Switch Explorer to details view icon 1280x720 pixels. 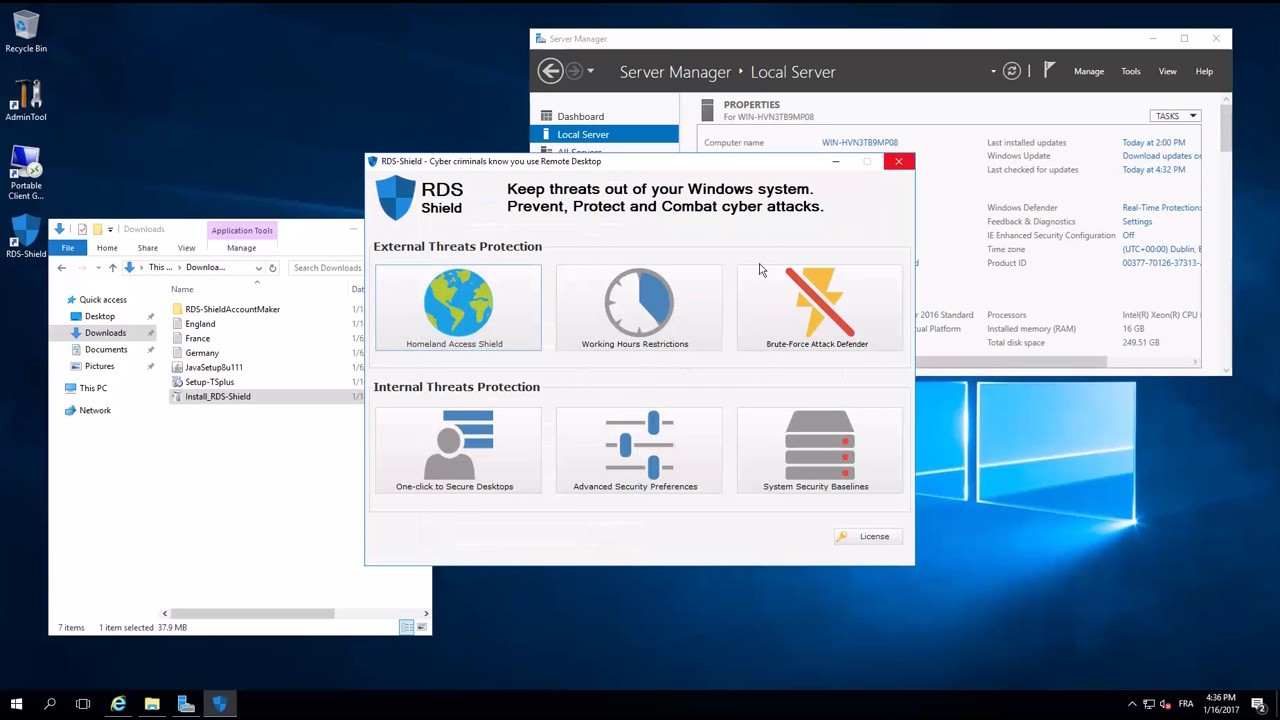(x=406, y=627)
